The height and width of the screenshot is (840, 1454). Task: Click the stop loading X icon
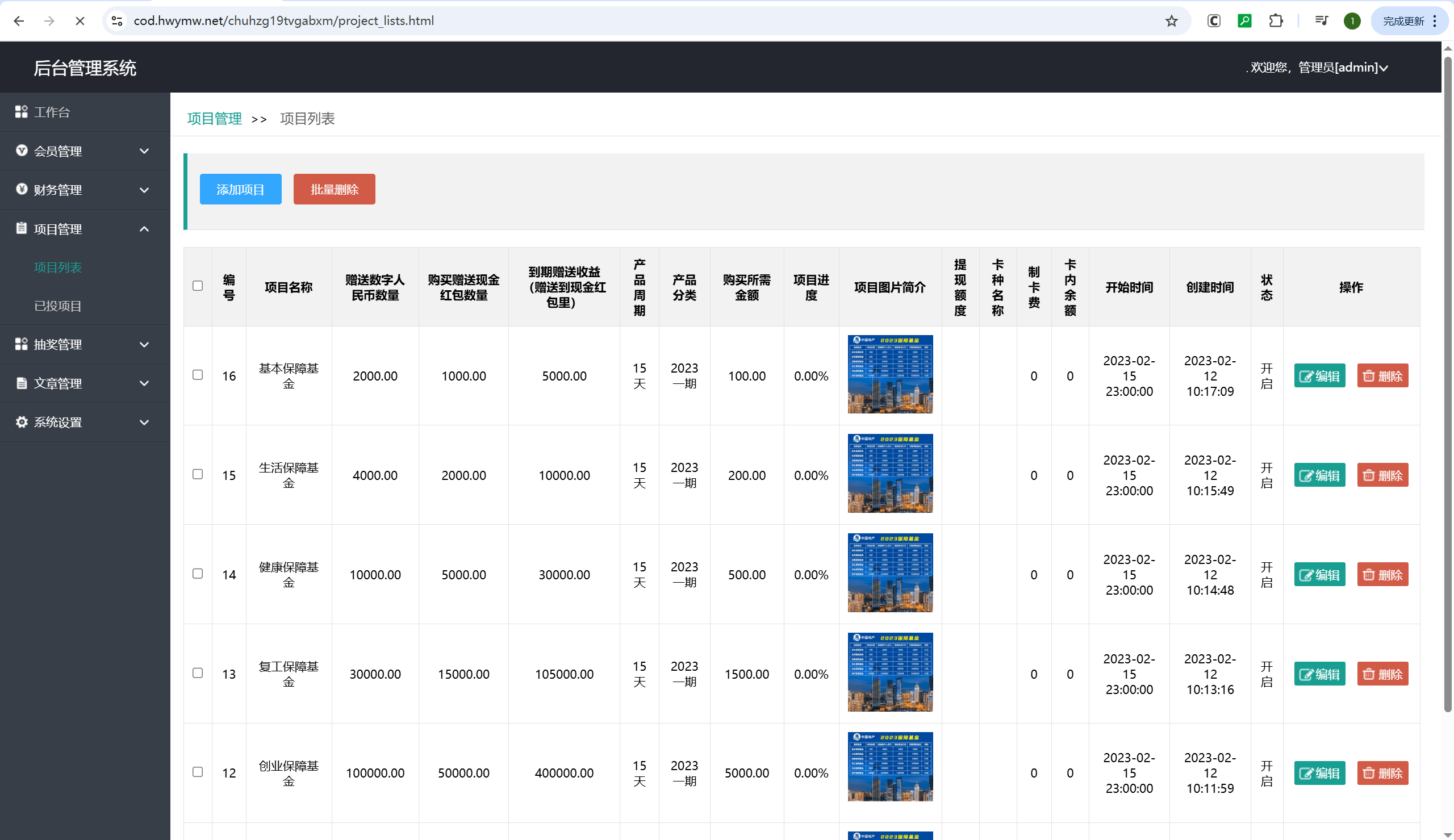pos(80,22)
